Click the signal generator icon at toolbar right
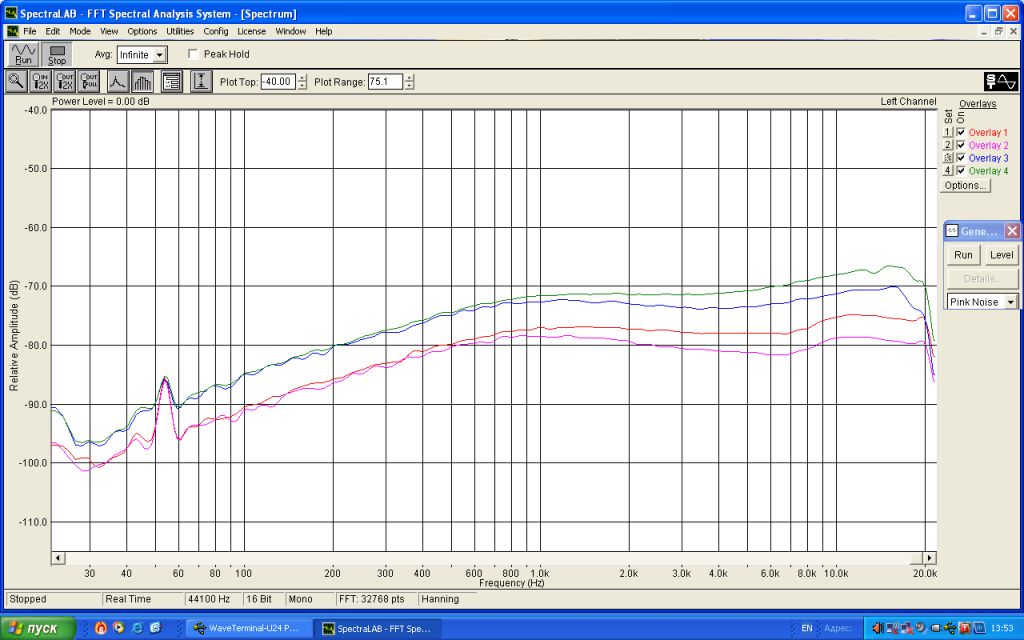Screen dimensions: 1024x640 [x=1000, y=82]
